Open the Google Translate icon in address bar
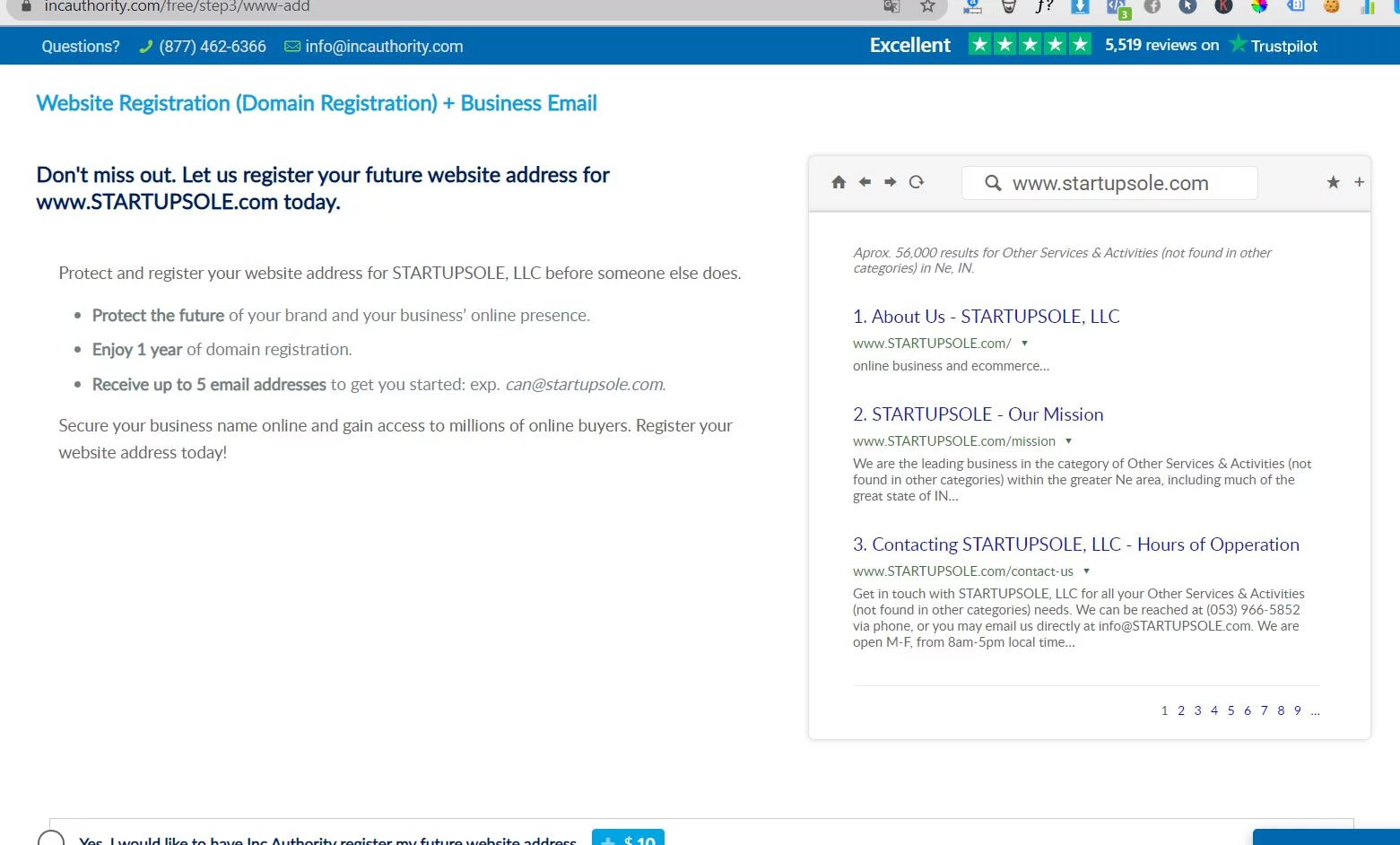The height and width of the screenshot is (845, 1400). [x=891, y=6]
